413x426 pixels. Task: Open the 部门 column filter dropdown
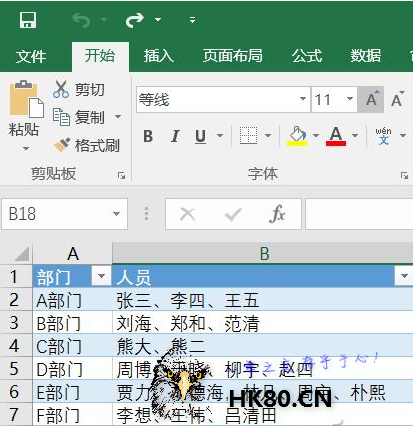[101, 276]
